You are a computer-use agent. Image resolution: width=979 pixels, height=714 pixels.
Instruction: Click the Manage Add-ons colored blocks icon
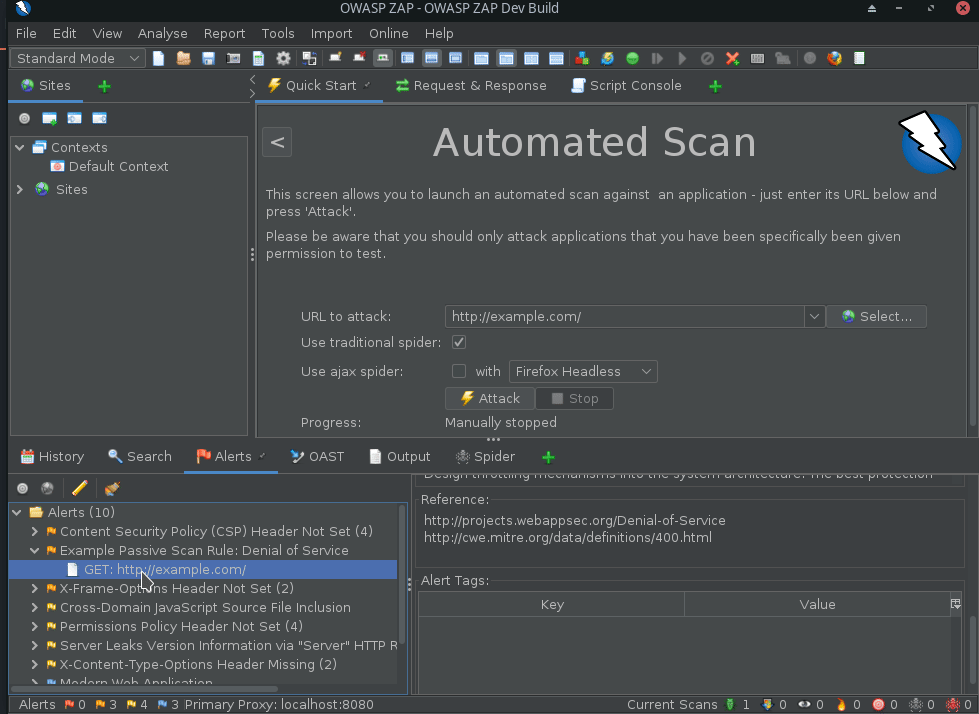pos(582,59)
